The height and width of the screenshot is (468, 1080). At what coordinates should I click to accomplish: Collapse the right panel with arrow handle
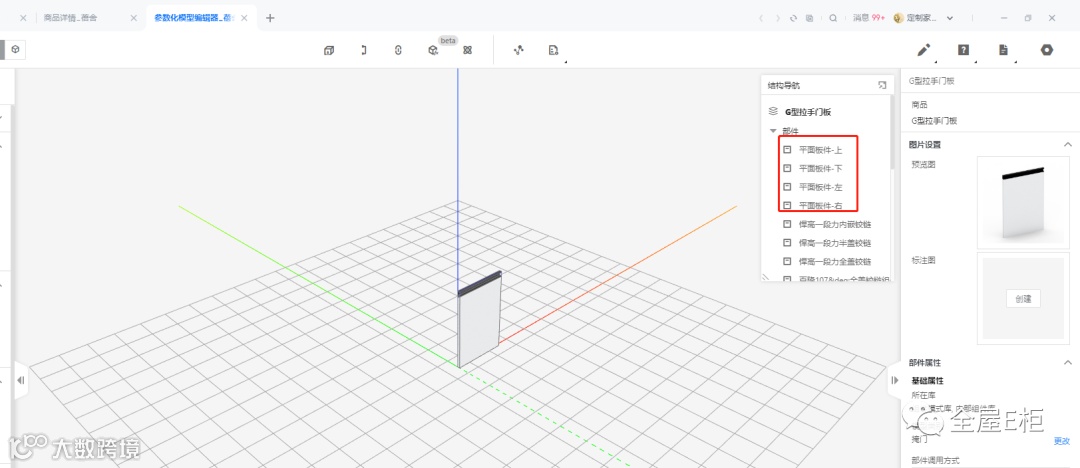click(895, 380)
